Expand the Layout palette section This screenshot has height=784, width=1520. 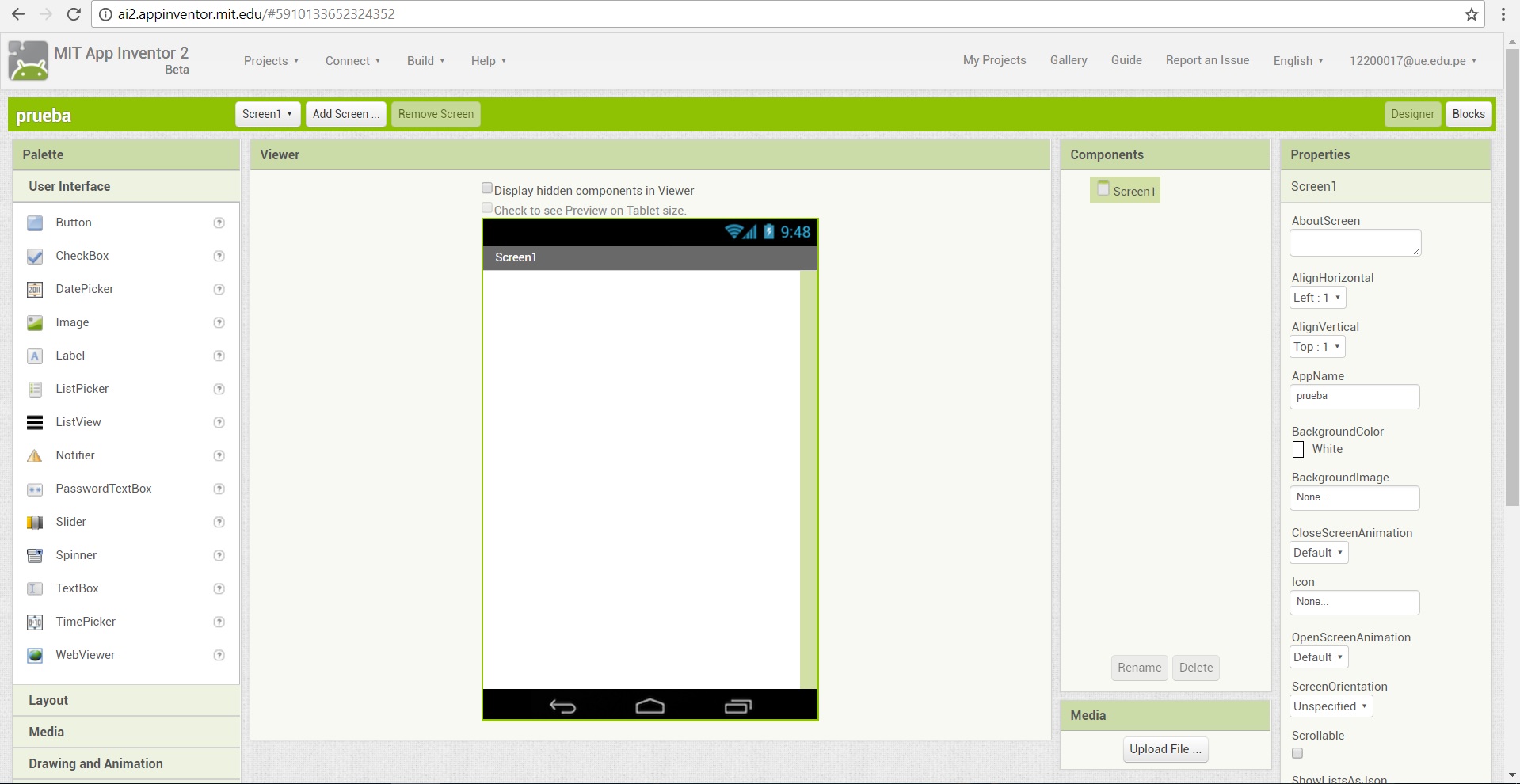click(126, 700)
